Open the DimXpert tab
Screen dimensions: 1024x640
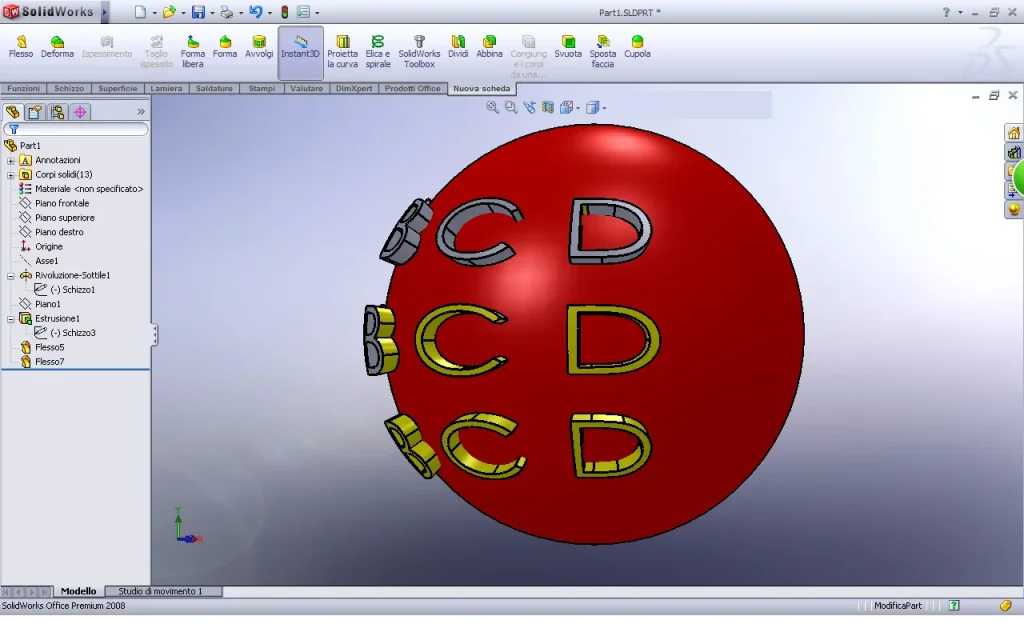(x=353, y=88)
